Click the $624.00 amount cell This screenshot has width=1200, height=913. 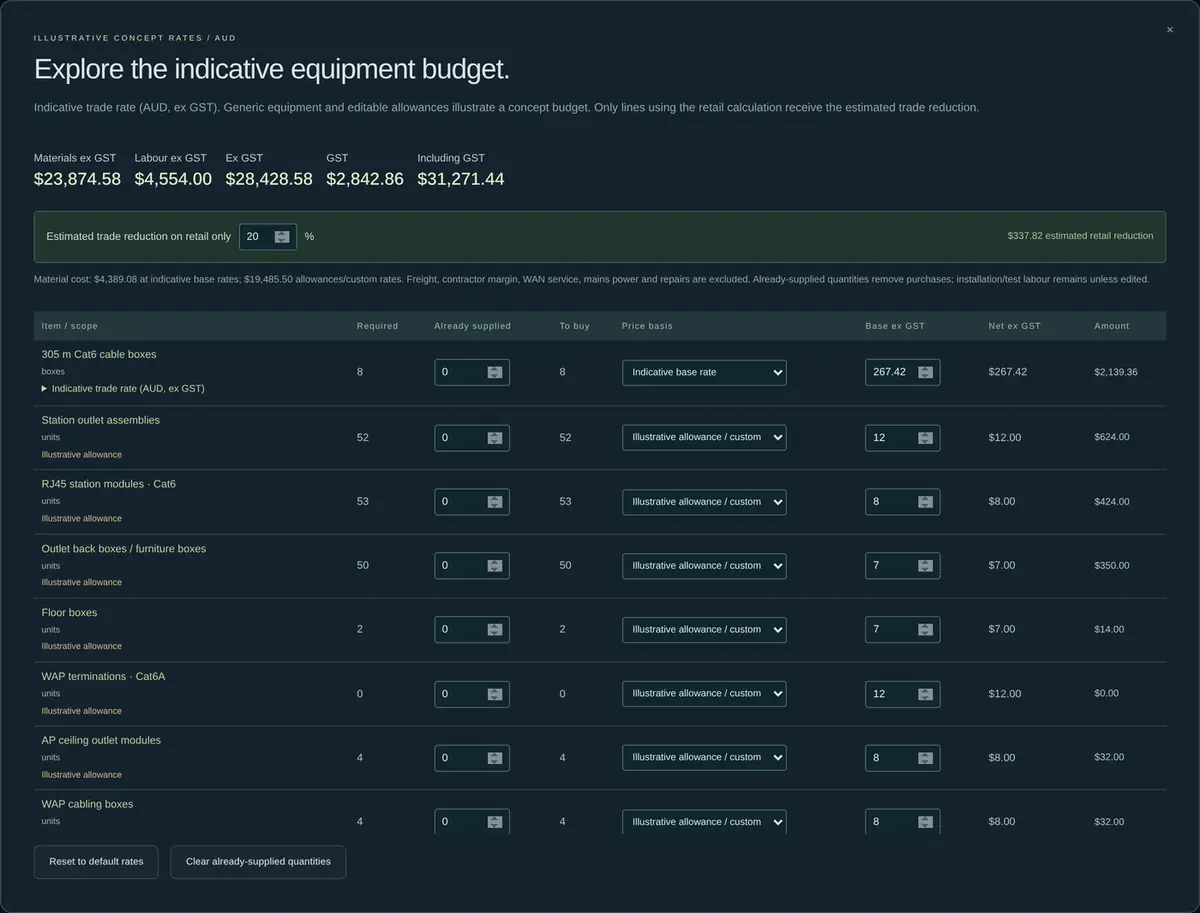[1112, 437]
